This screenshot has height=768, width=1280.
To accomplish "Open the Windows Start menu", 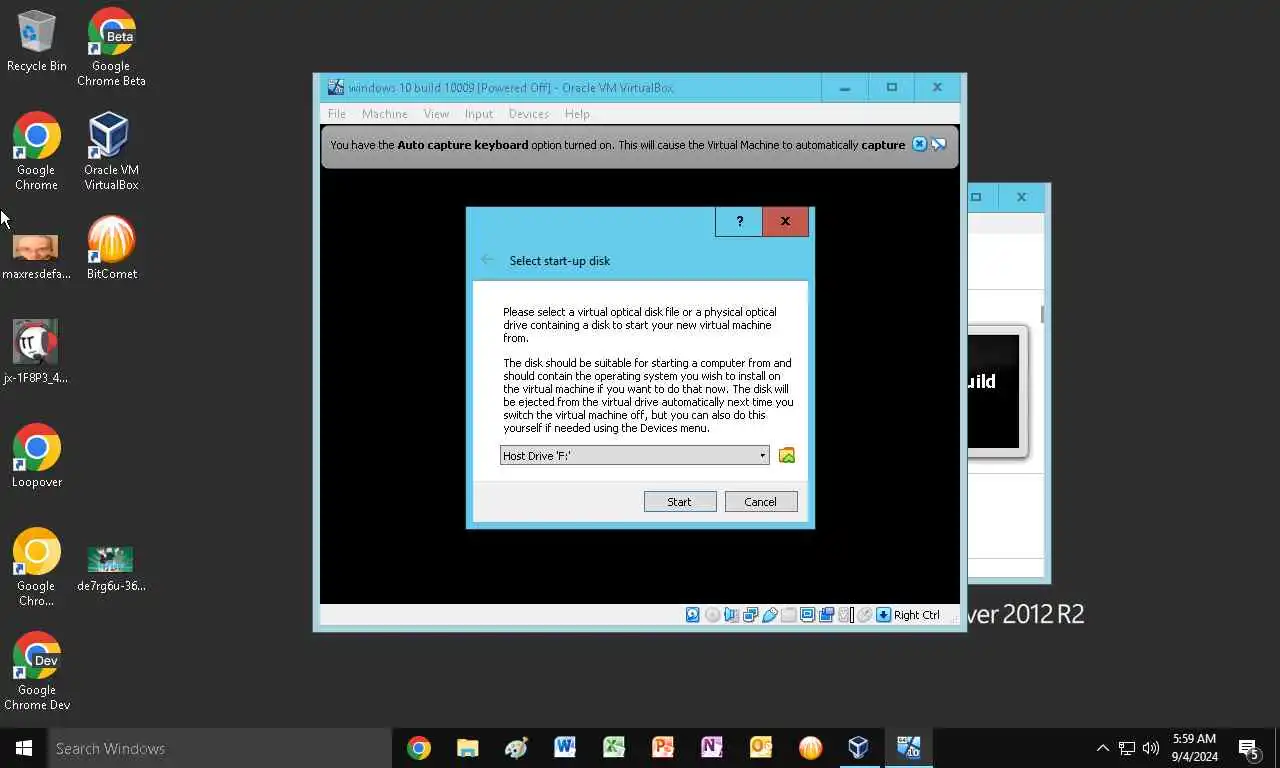I will tap(24, 748).
